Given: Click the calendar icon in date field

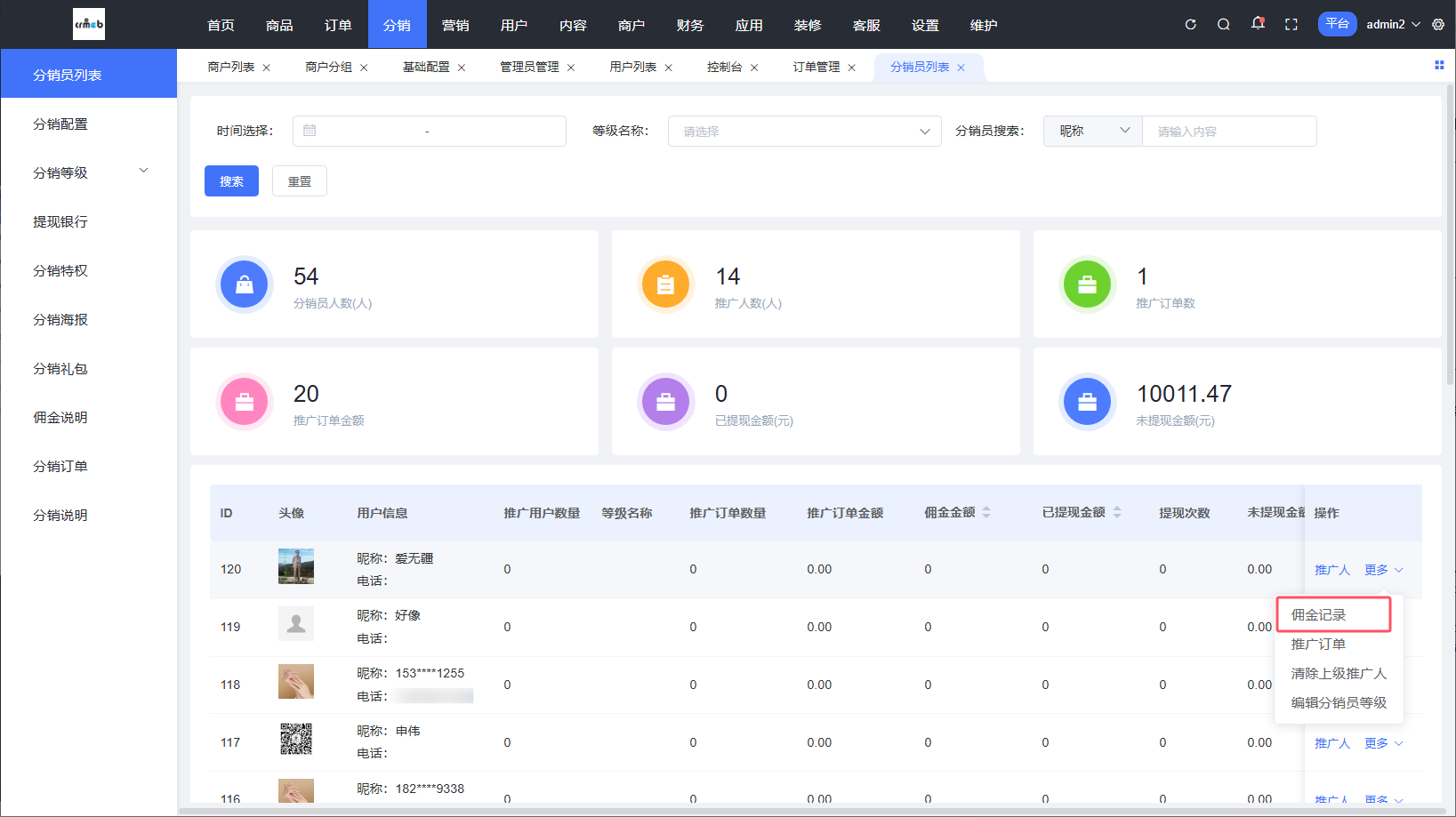Looking at the screenshot, I should [x=310, y=131].
